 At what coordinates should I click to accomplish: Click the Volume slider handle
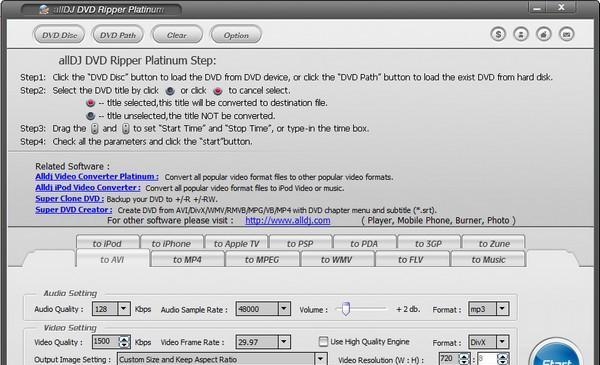[346, 309]
